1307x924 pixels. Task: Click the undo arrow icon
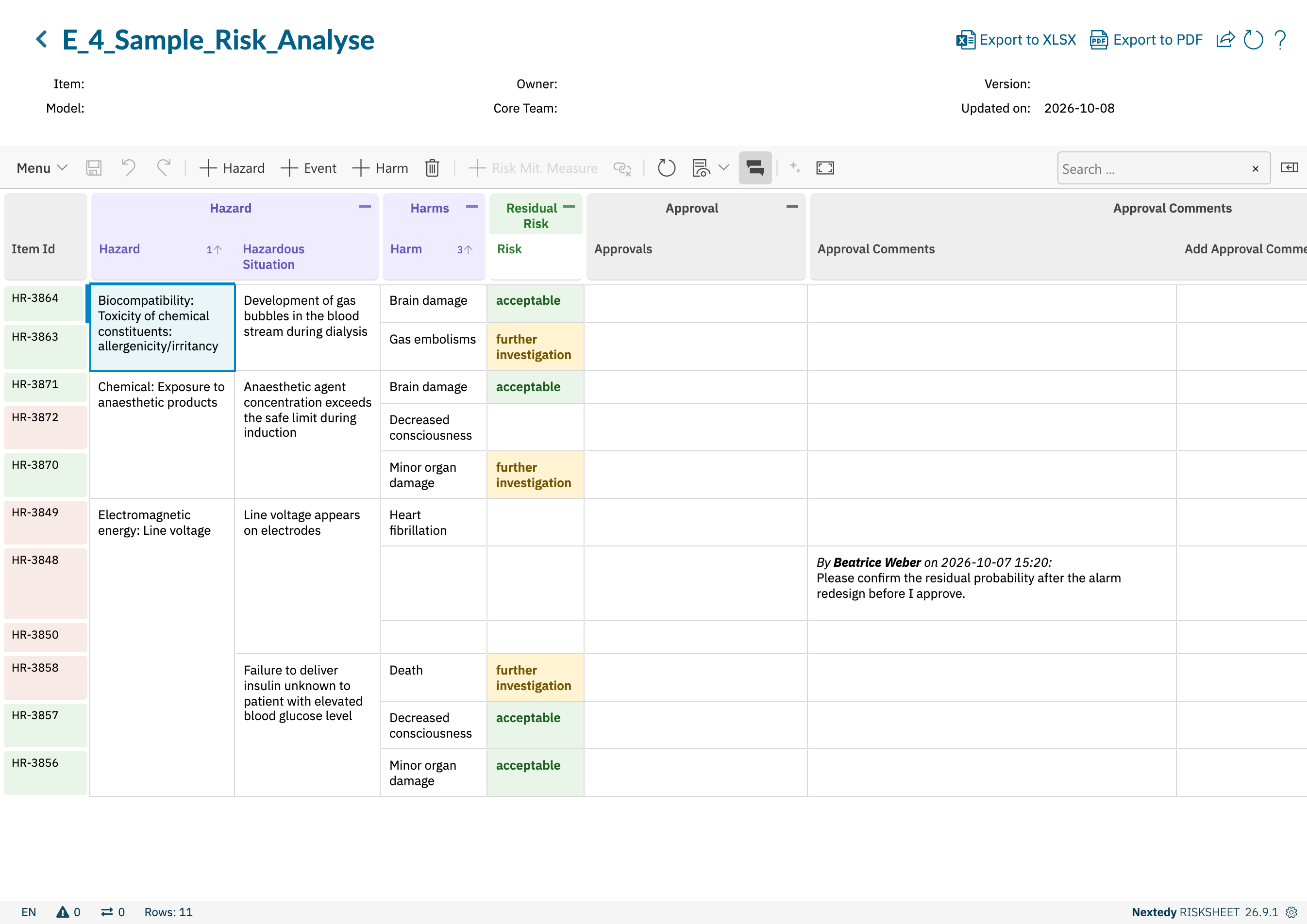pos(129,168)
